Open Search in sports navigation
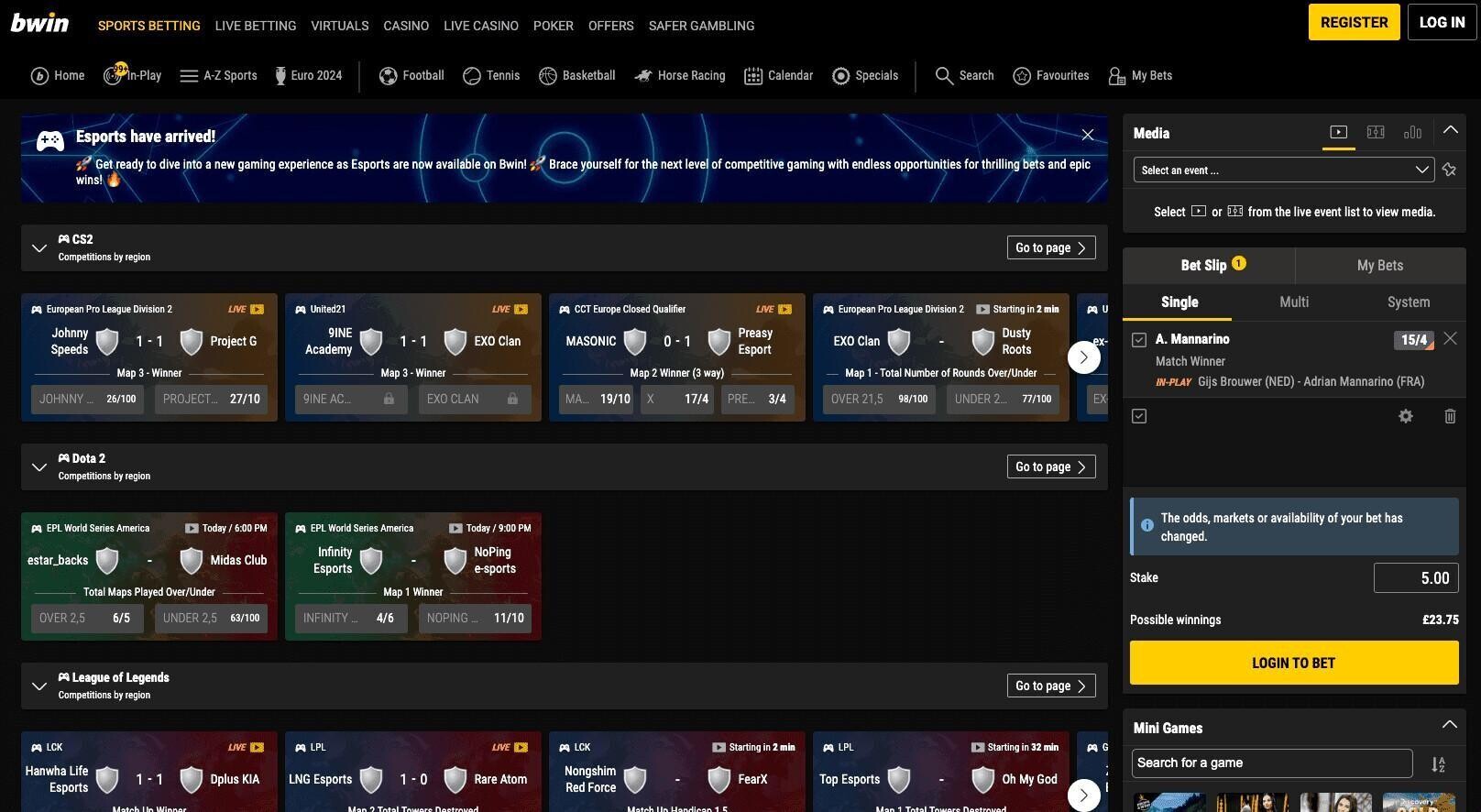The height and width of the screenshot is (812, 1481). tap(964, 76)
